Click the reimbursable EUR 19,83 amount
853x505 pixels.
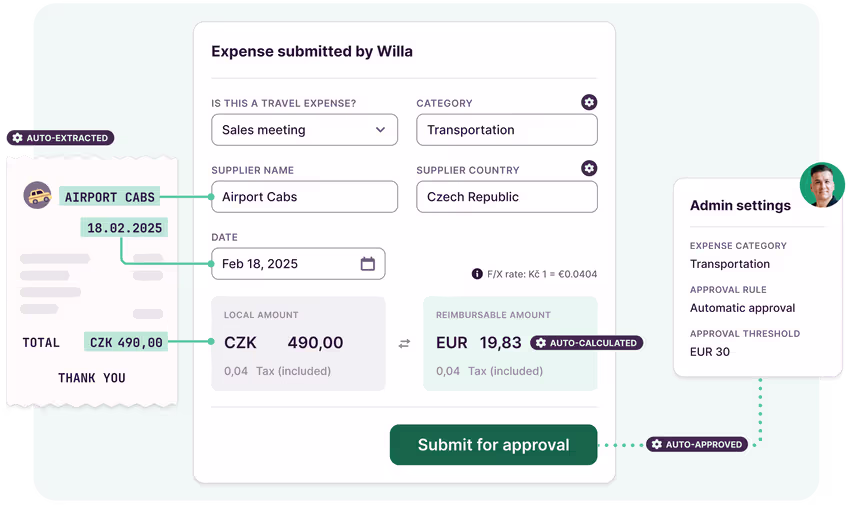(x=479, y=343)
